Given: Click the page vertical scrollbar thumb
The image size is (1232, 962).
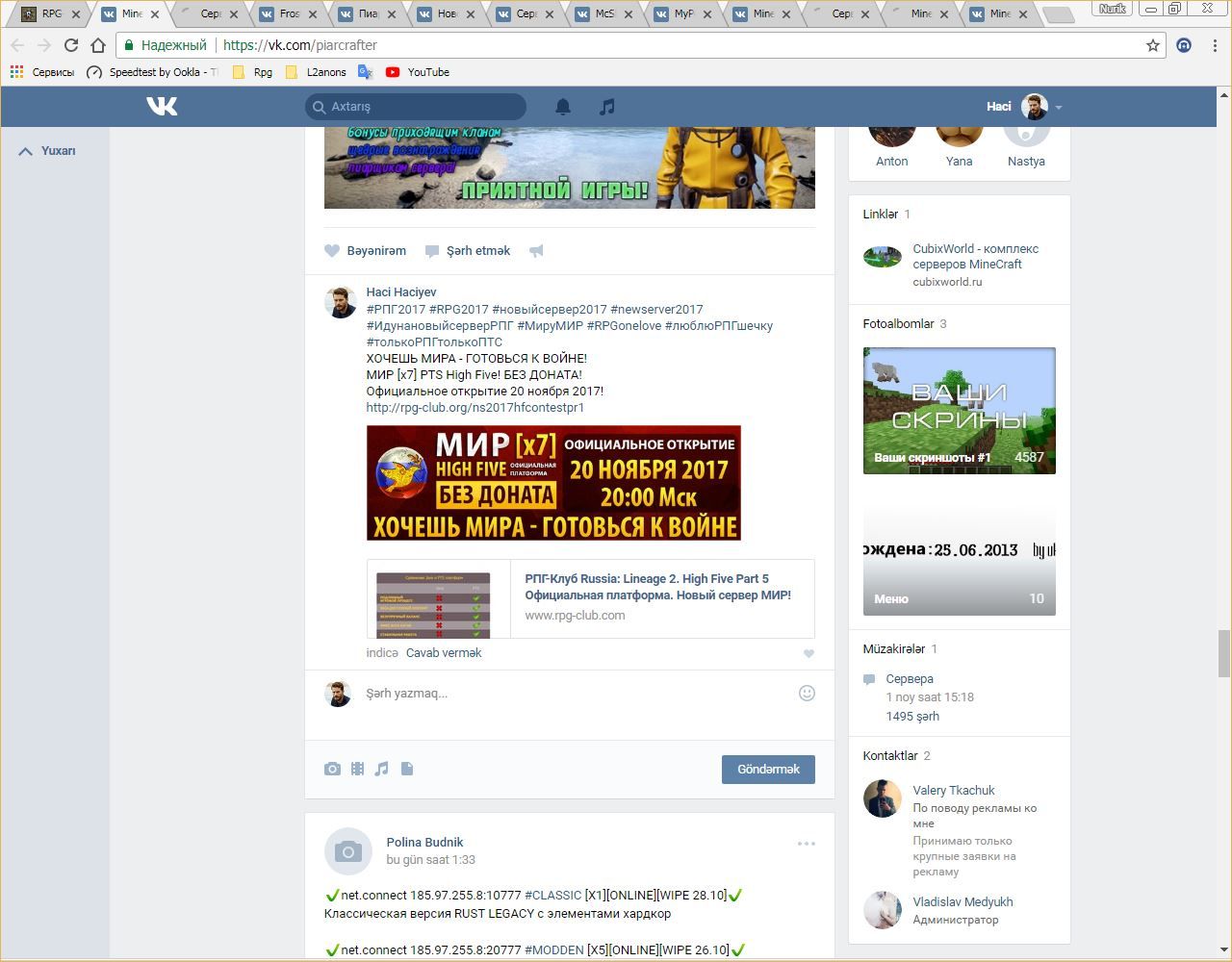Looking at the screenshot, I should (1224, 654).
